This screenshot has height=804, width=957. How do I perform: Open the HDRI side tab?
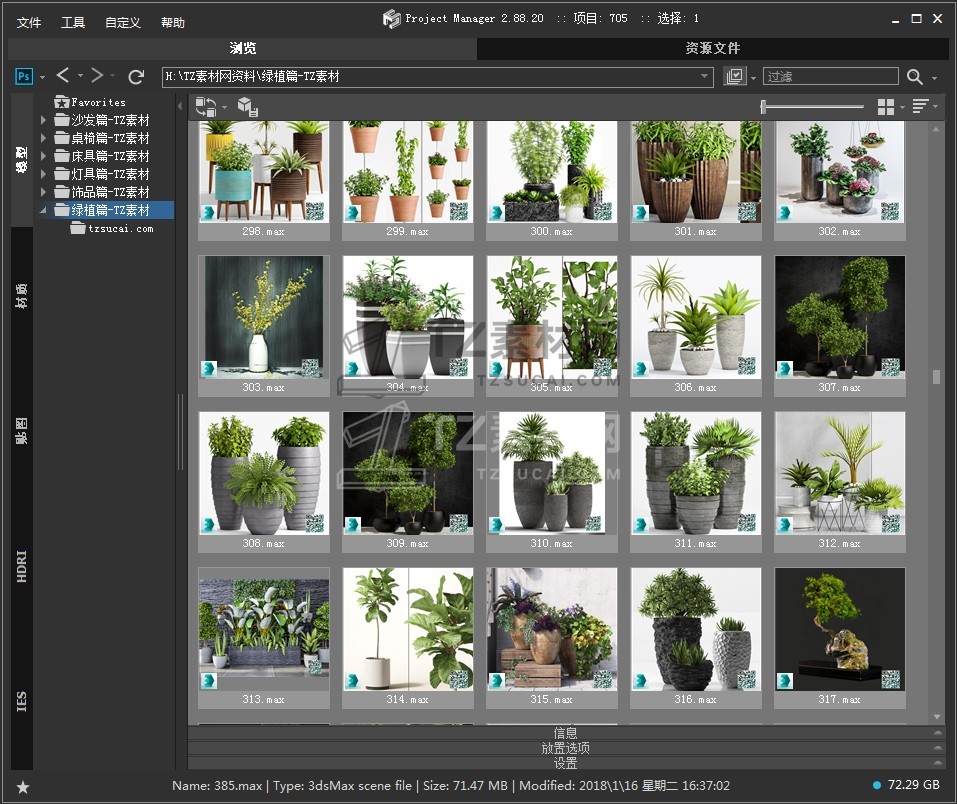point(22,565)
